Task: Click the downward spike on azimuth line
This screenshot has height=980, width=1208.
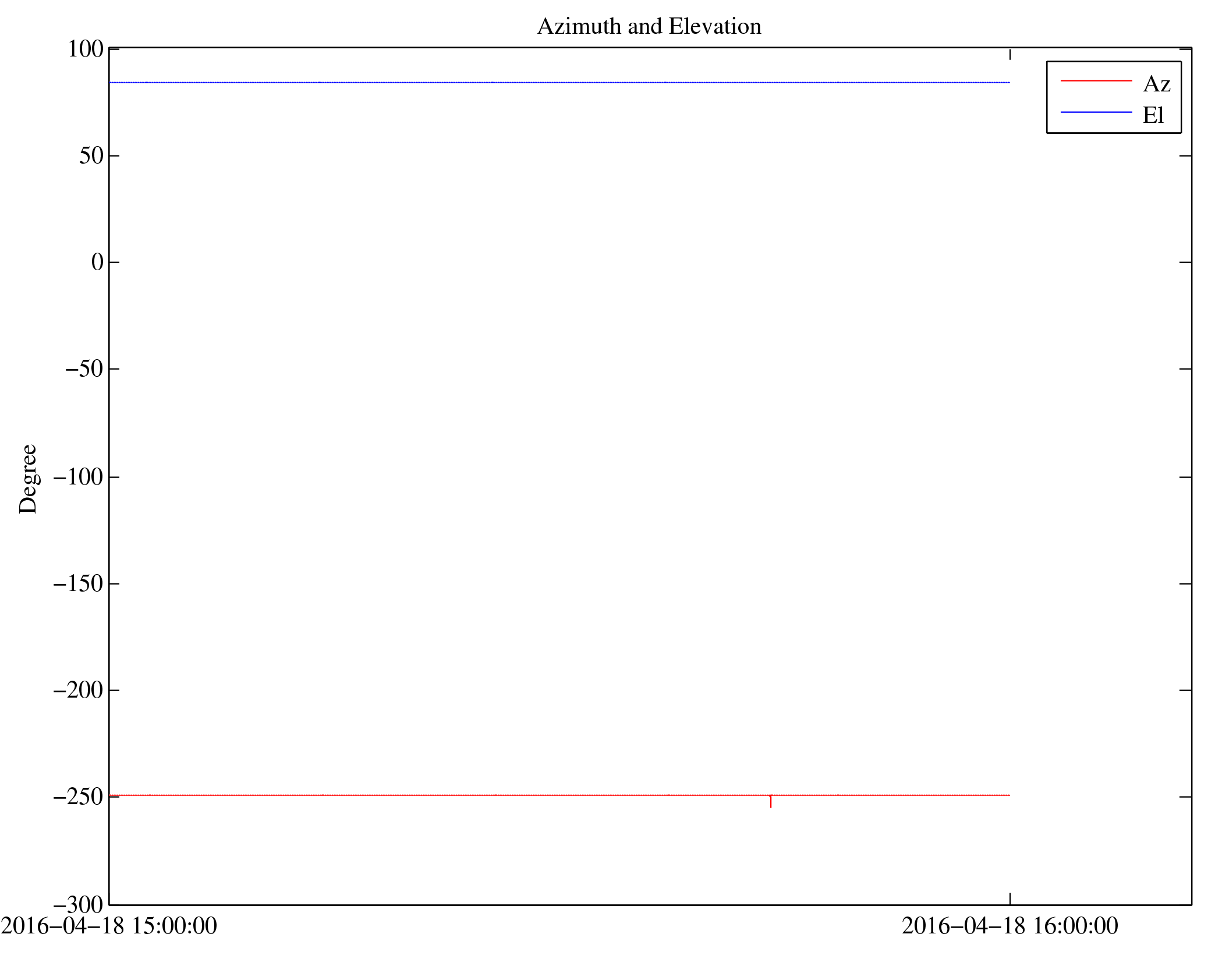Action: click(x=770, y=802)
